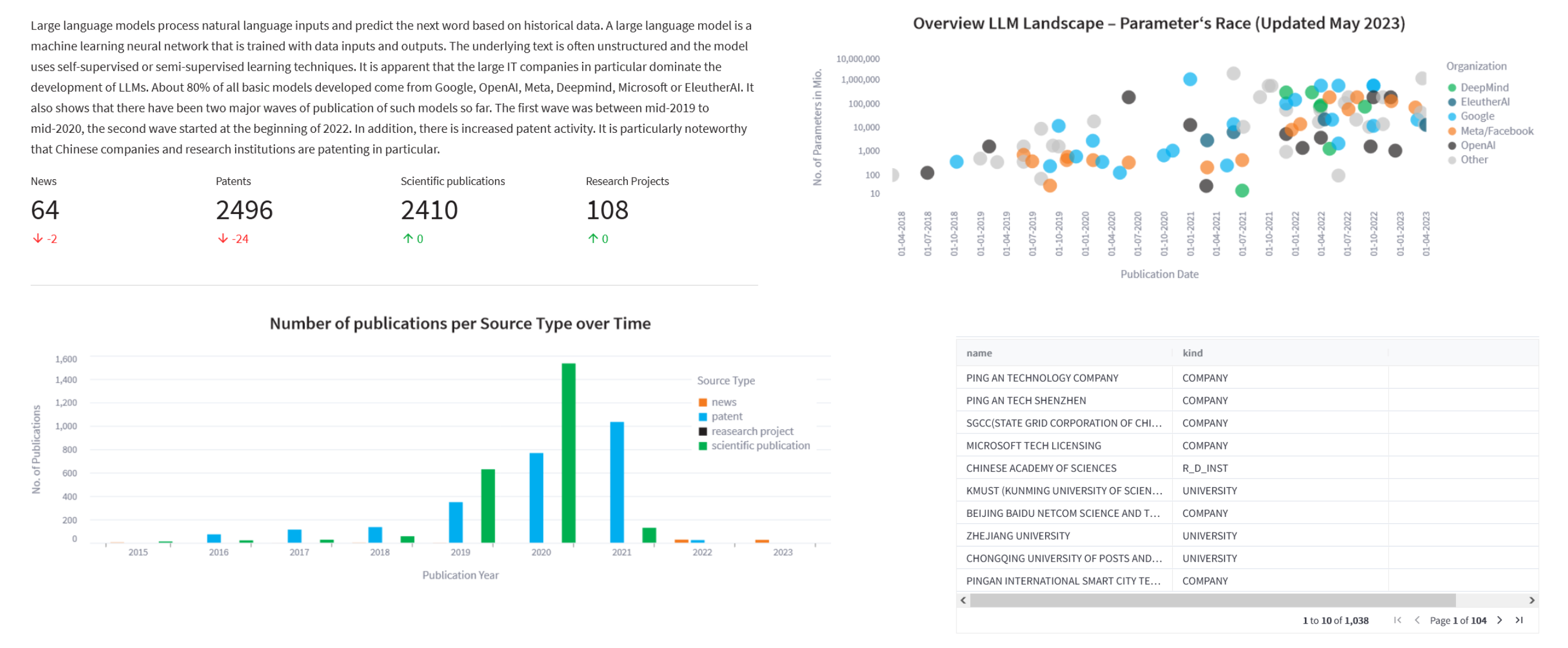Toggle Other organization legend entry
This screenshot has width=1568, height=648.
(1468, 160)
